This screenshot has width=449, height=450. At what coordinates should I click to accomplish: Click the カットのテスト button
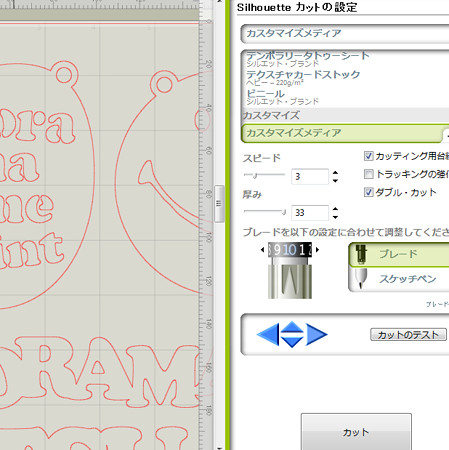coord(408,335)
